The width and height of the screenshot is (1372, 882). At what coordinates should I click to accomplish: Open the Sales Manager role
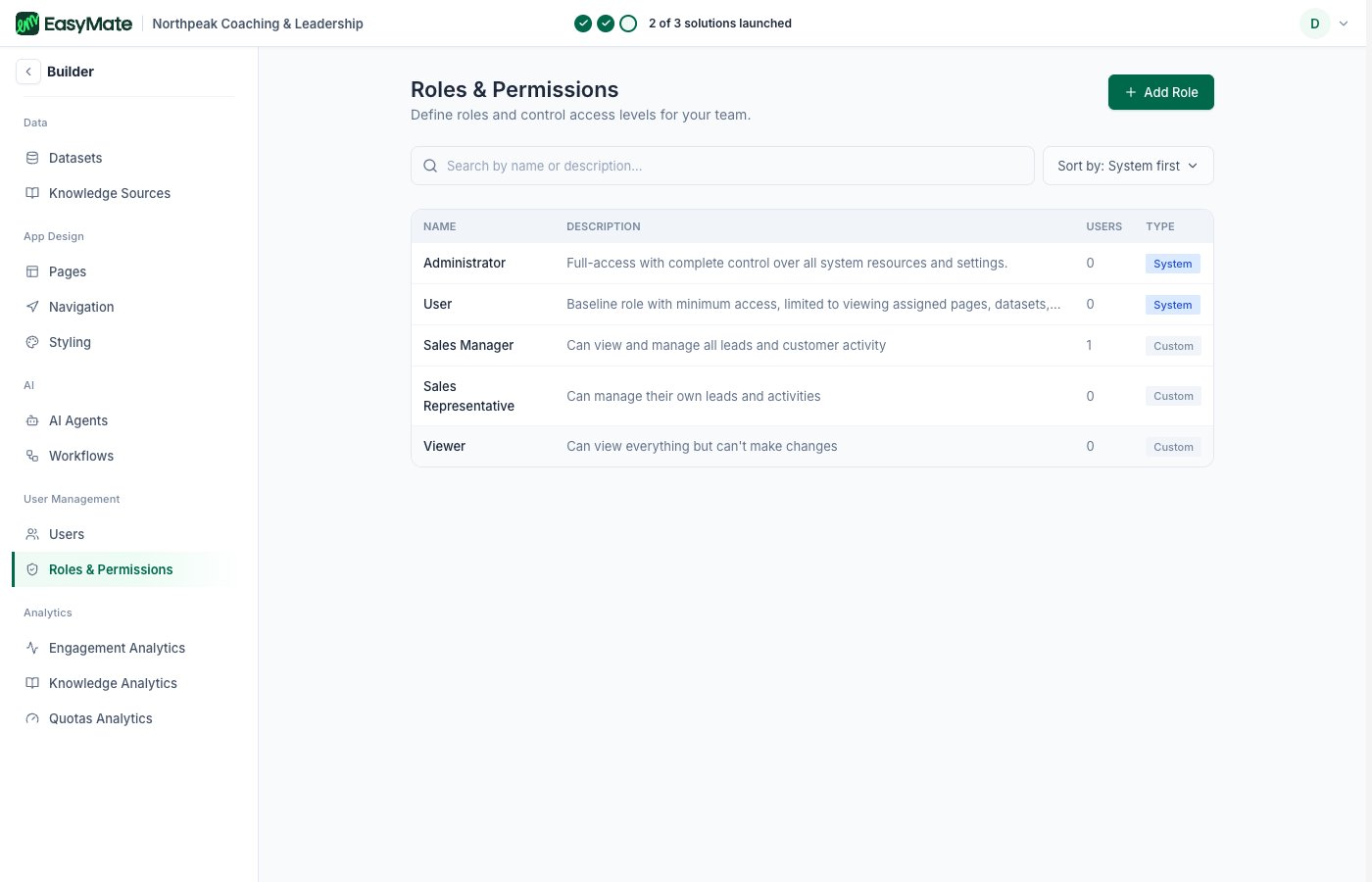tap(812, 345)
